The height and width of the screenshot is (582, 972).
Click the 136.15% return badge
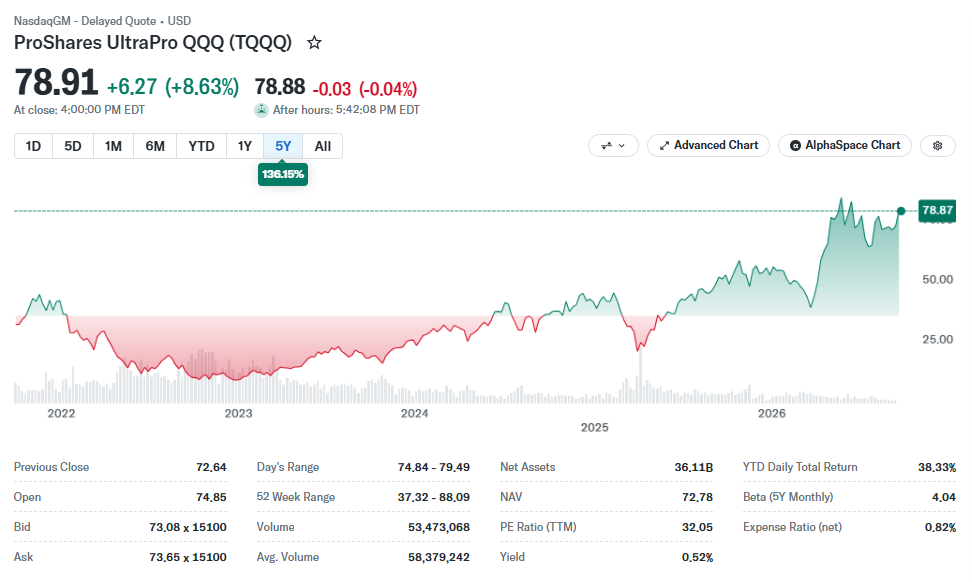coord(283,174)
